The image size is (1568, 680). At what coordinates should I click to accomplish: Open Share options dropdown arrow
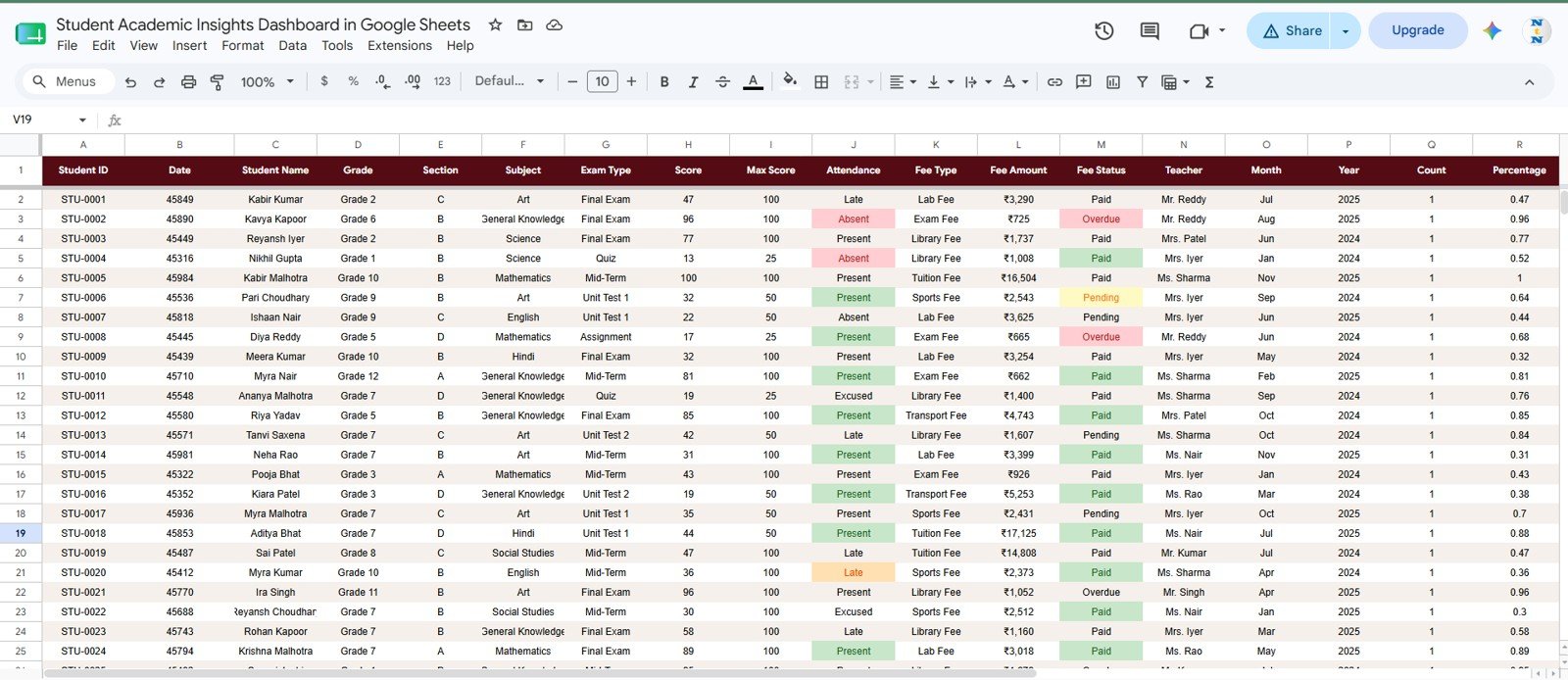[1346, 31]
